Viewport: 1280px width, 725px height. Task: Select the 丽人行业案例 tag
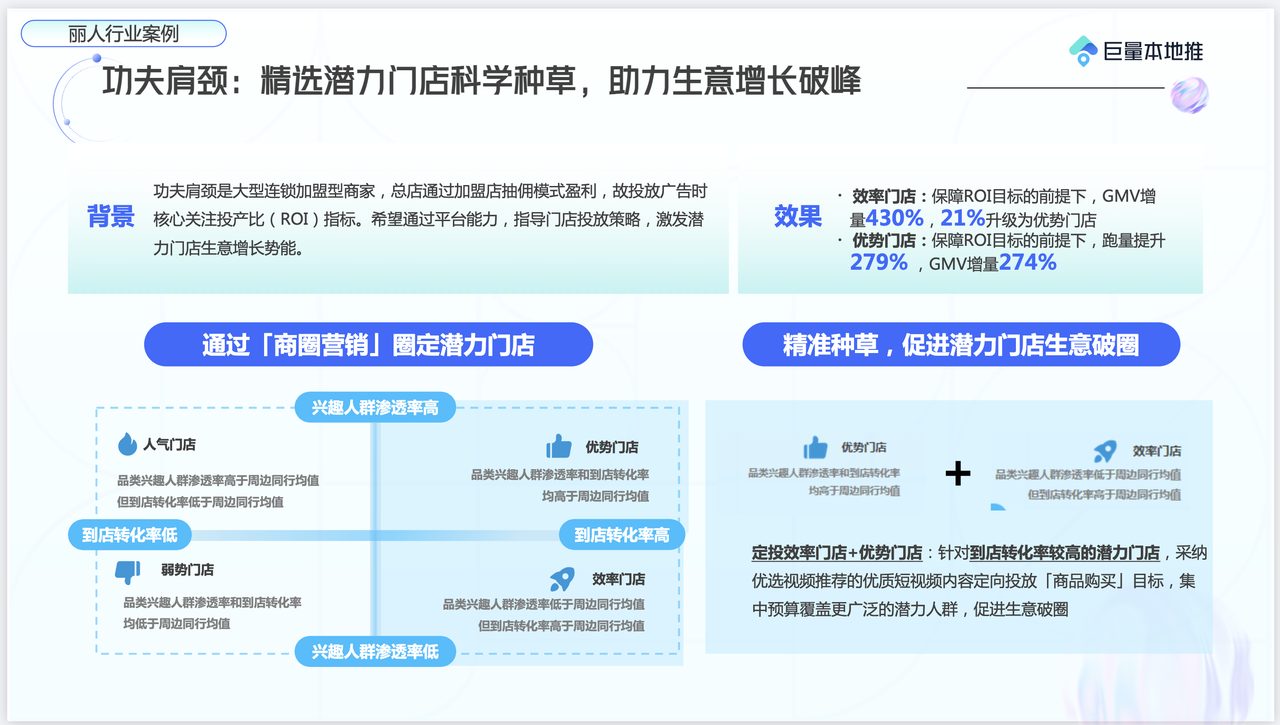pos(124,33)
